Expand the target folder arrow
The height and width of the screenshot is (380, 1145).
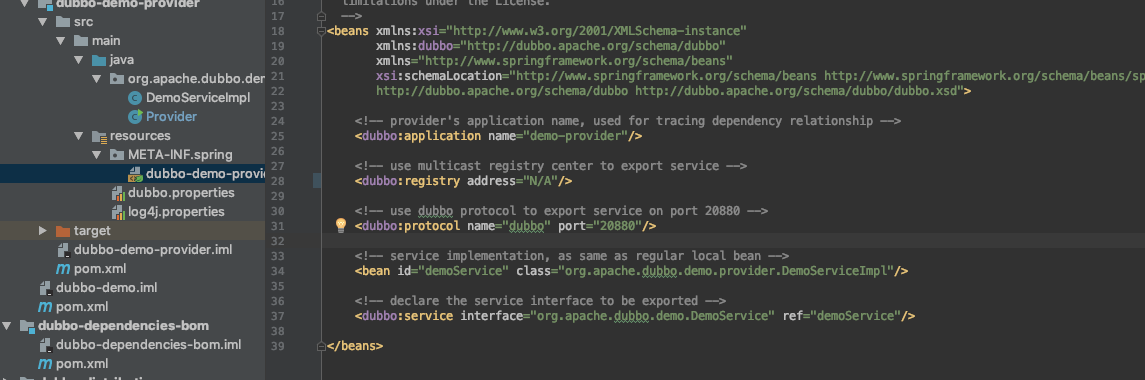[x=43, y=231]
